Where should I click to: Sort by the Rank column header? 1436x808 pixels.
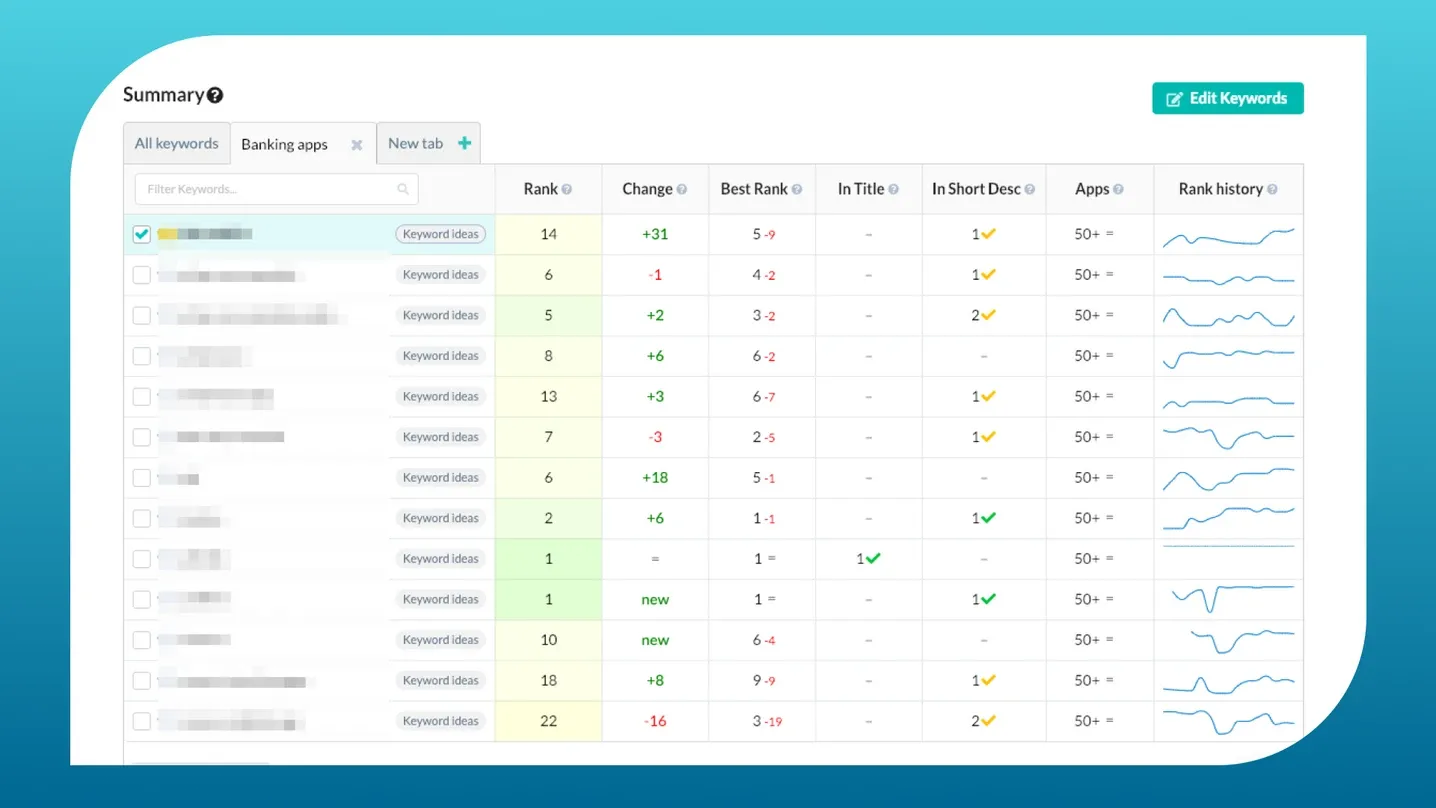click(541, 189)
